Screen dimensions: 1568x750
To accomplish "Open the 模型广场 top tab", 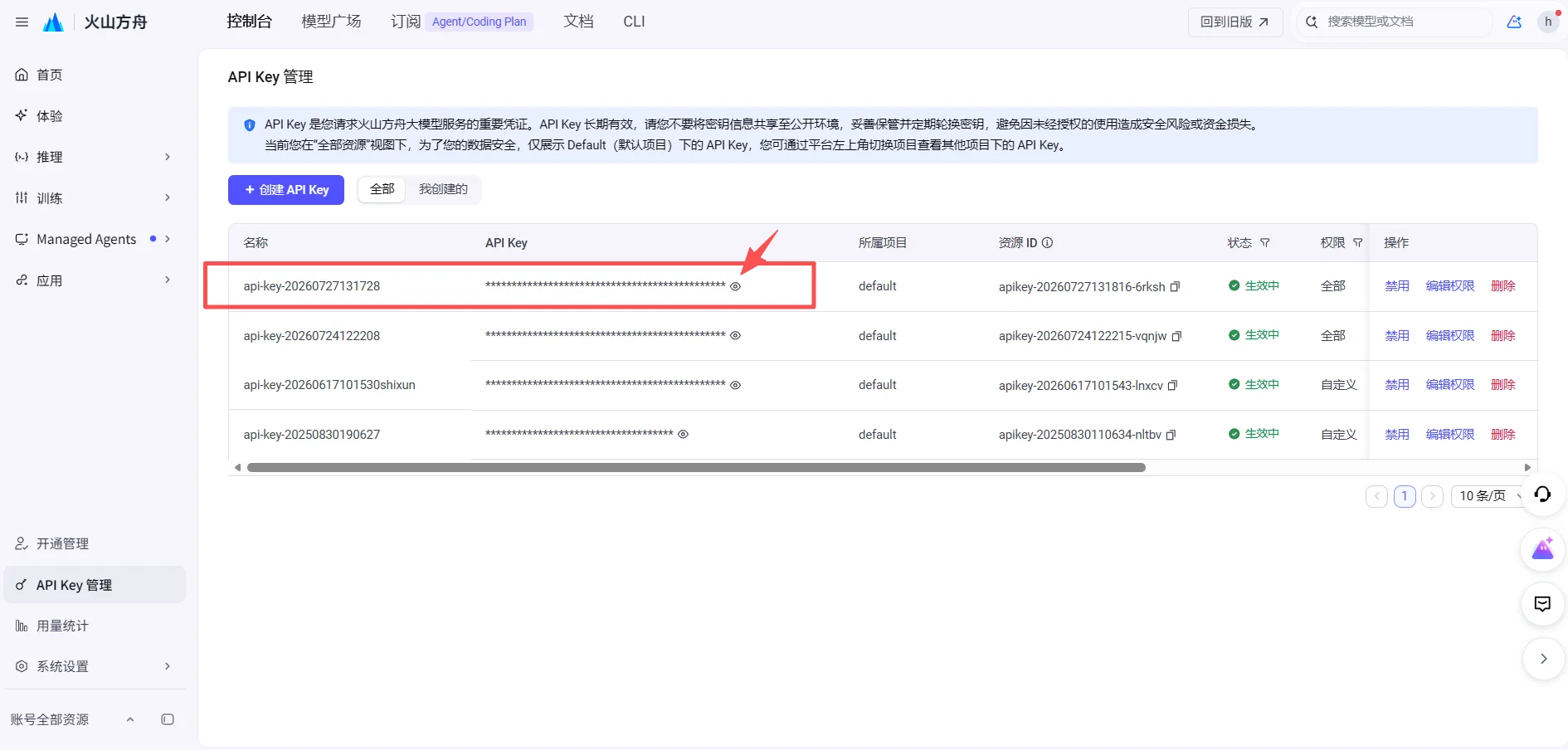I will [331, 22].
